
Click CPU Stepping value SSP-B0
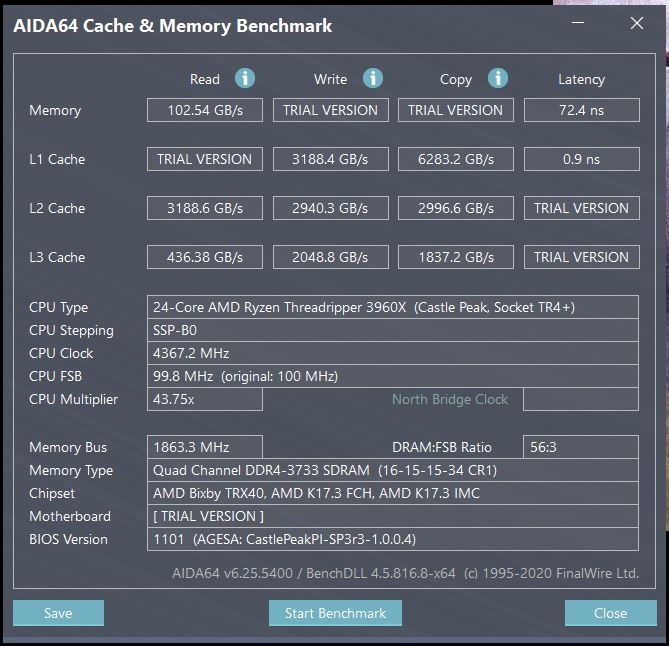pyautogui.click(x=393, y=330)
